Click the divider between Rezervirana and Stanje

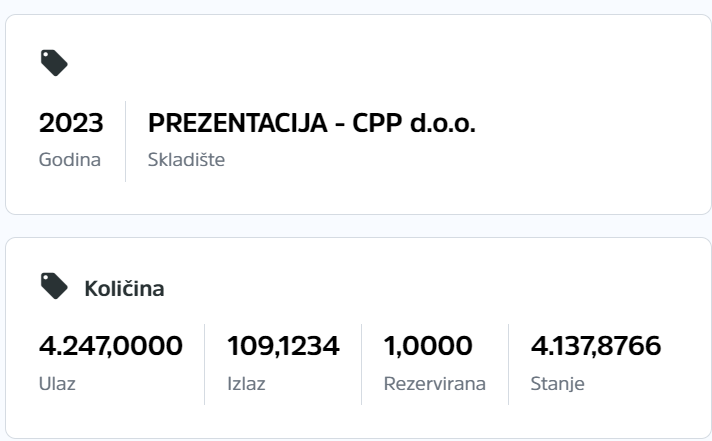click(509, 364)
